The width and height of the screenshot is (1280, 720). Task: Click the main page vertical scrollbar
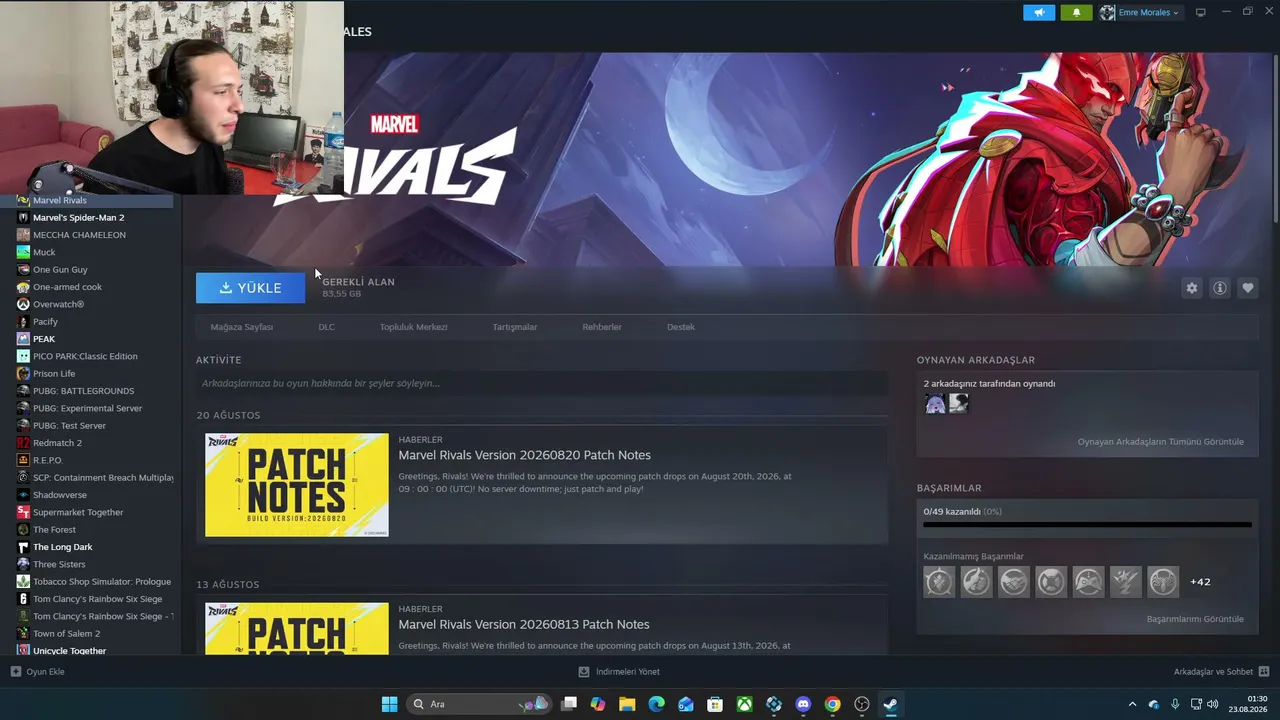coord(1274,137)
